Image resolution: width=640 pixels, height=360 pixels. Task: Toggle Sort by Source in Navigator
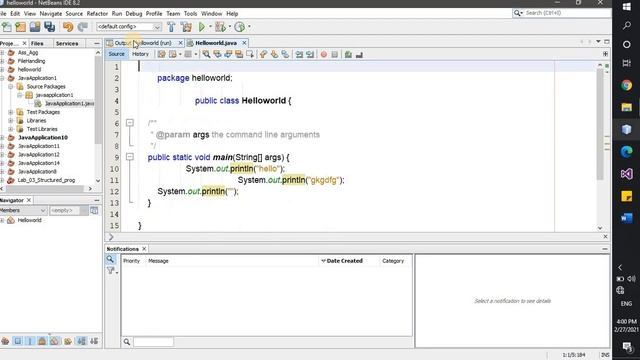pyautogui.click(x=94, y=341)
